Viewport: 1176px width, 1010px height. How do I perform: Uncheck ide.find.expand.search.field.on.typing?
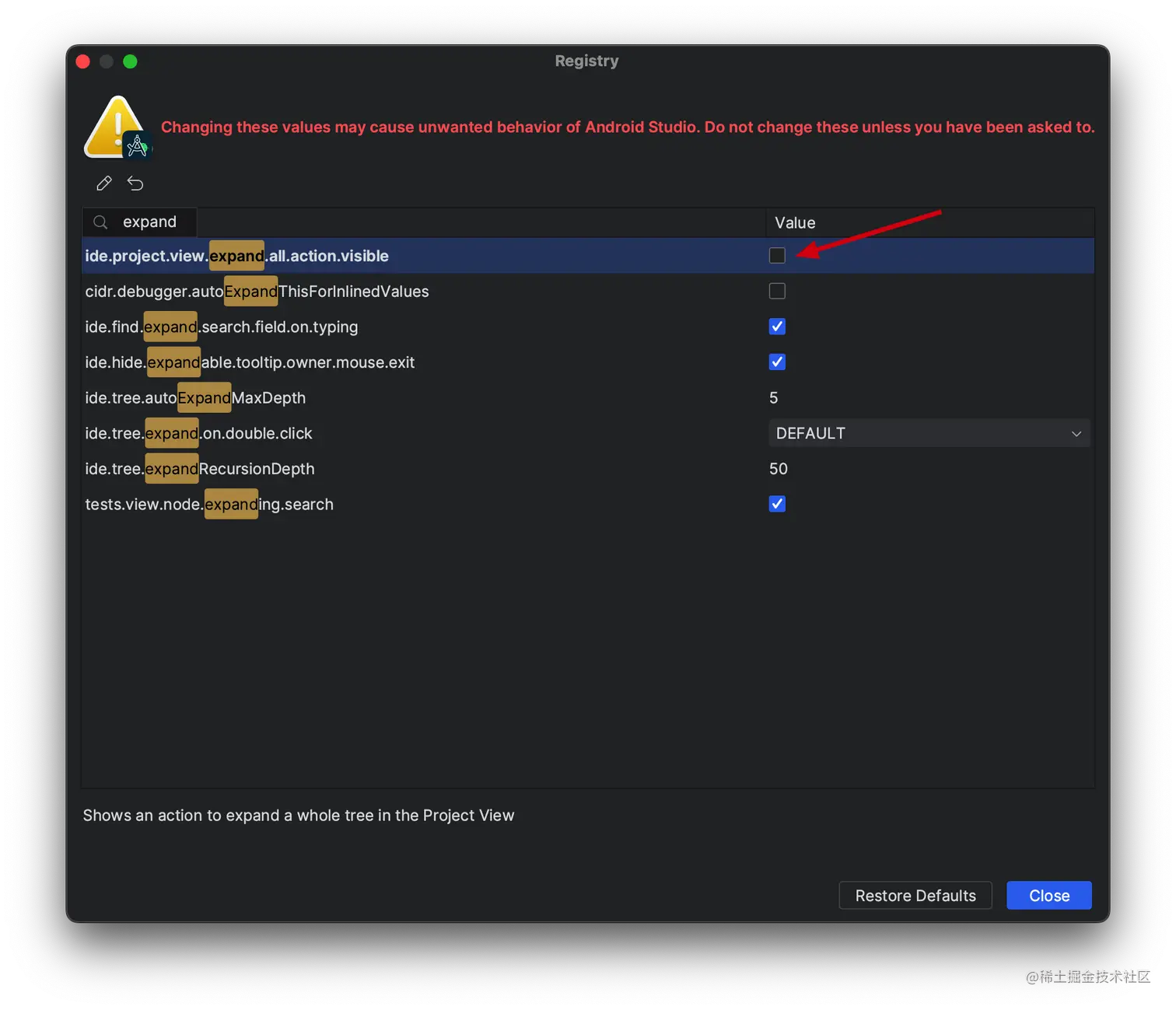pyautogui.click(x=777, y=327)
